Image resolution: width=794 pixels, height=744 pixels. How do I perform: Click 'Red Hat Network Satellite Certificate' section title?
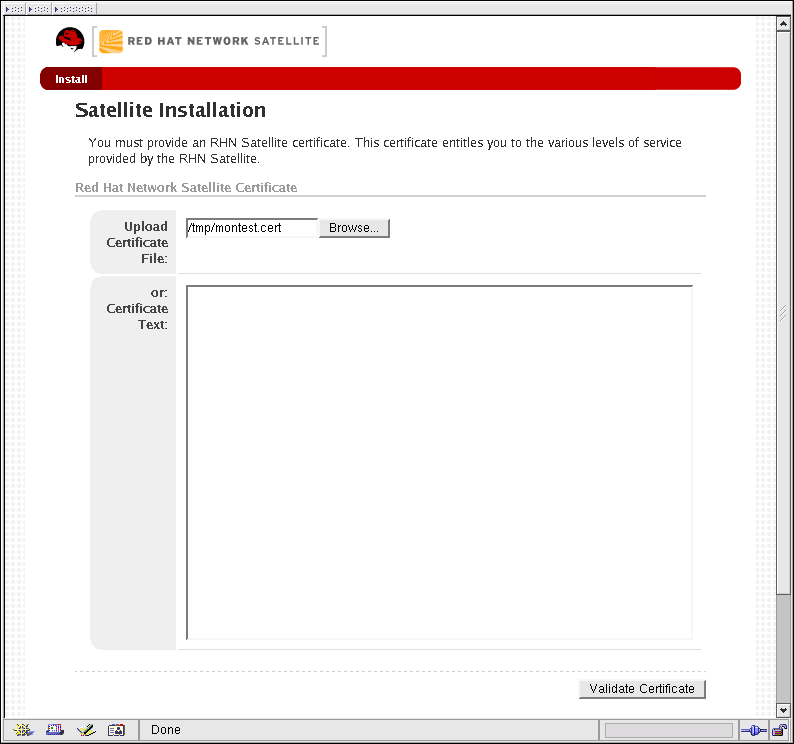(x=186, y=187)
